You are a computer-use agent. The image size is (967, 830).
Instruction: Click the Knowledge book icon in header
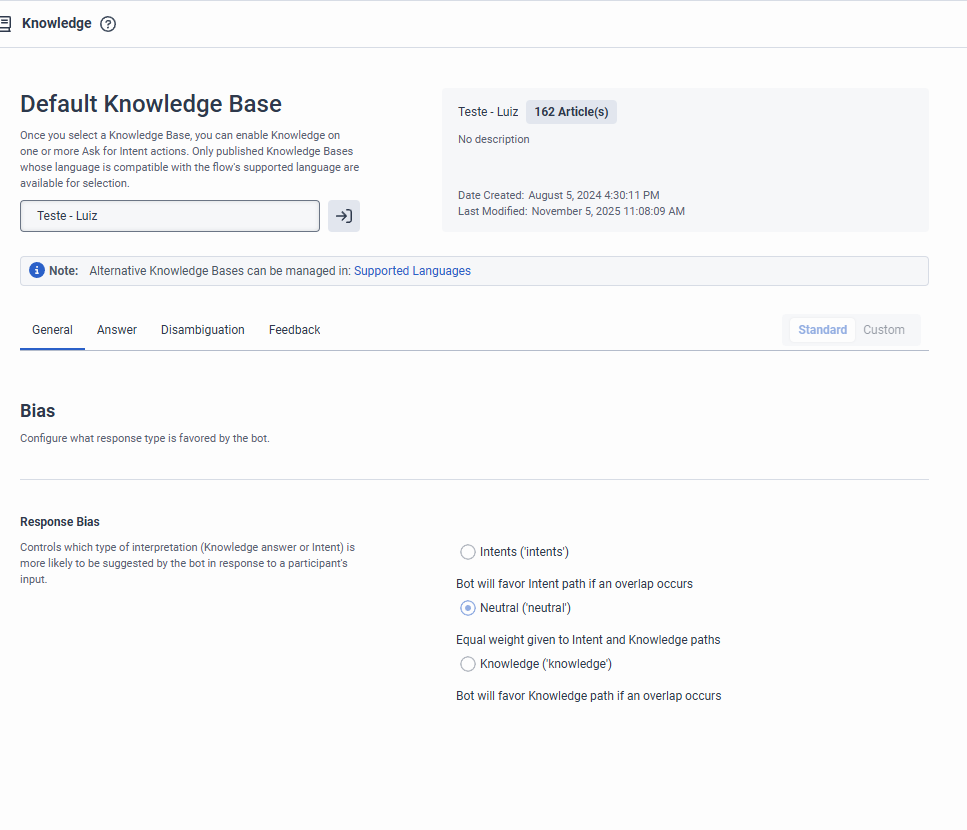[x=5, y=24]
